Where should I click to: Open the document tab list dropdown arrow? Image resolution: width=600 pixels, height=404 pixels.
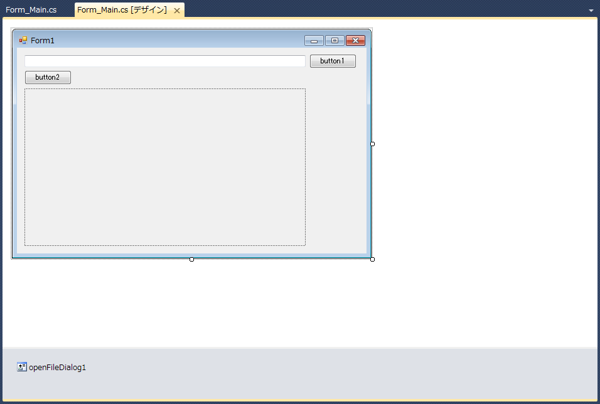point(591,11)
